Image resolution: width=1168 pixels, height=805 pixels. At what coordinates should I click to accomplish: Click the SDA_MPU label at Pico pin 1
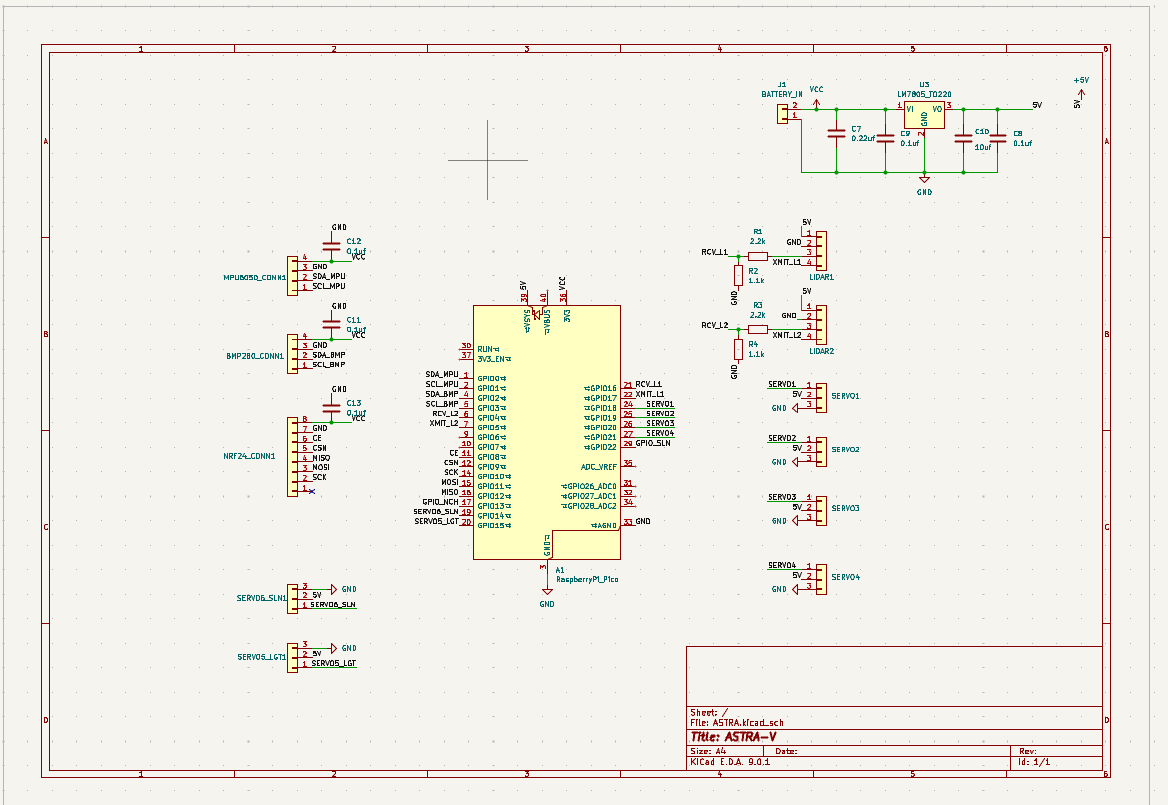click(x=441, y=374)
